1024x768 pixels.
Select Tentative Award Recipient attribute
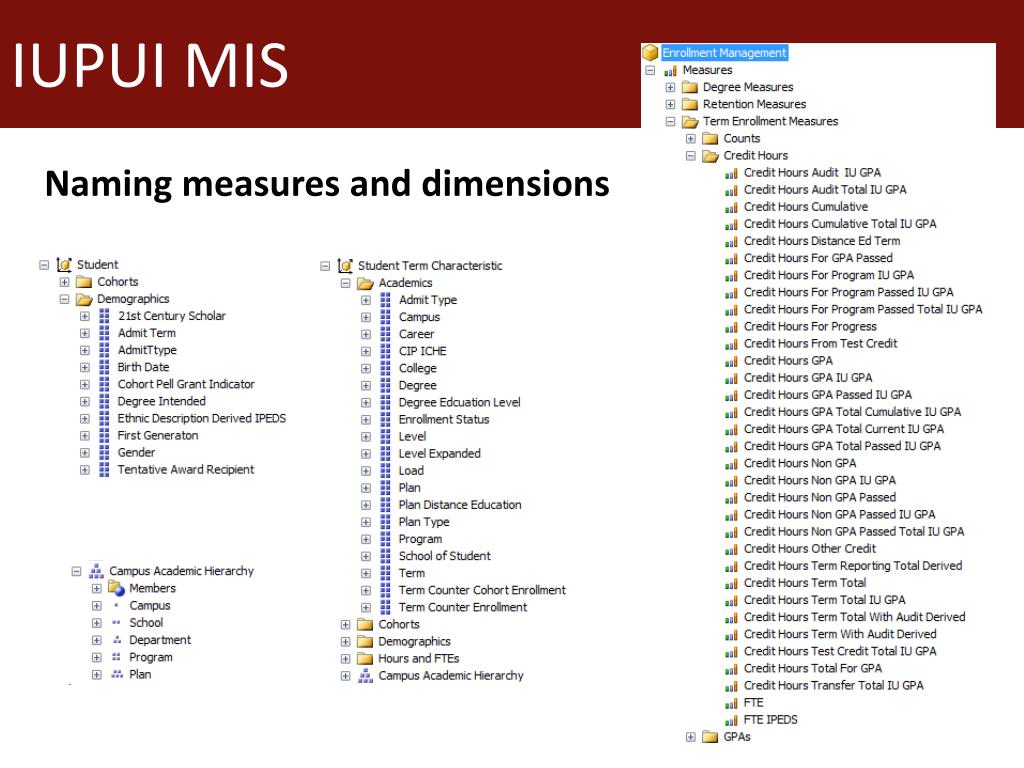tap(185, 470)
